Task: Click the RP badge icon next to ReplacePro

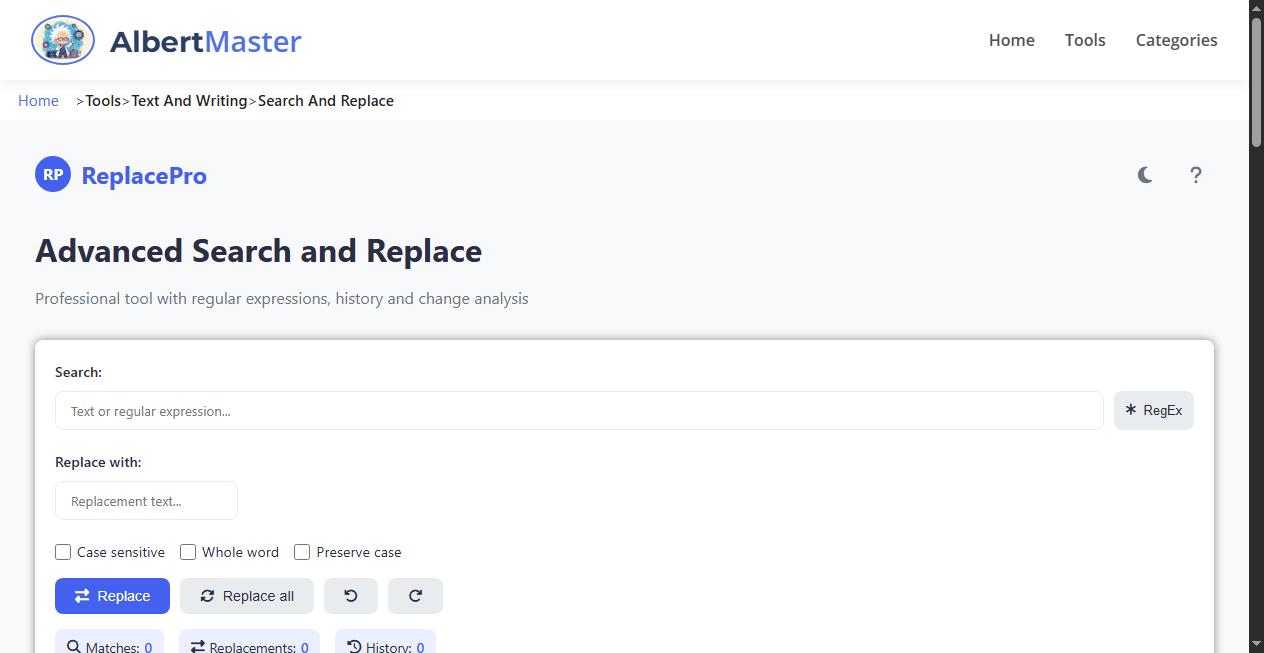Action: tap(52, 174)
